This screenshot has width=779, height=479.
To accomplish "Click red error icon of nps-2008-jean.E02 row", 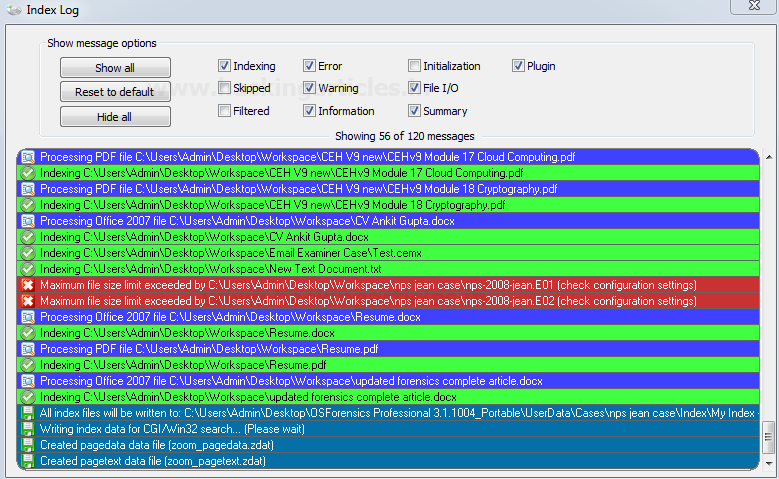I will [x=28, y=301].
